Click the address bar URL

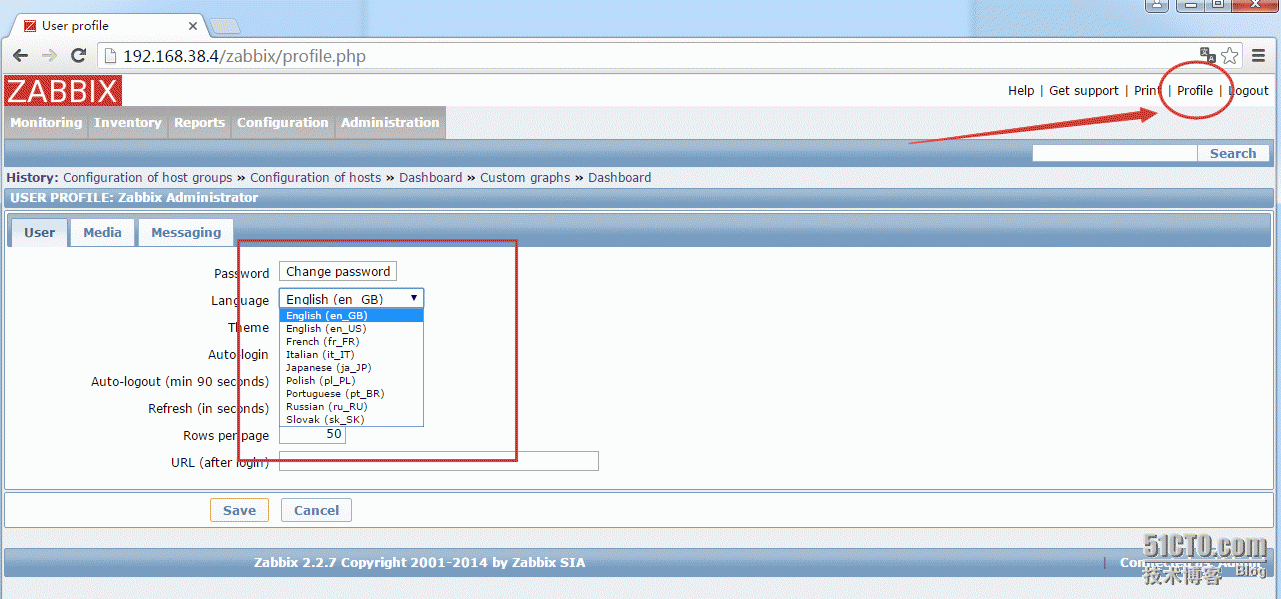[244, 56]
